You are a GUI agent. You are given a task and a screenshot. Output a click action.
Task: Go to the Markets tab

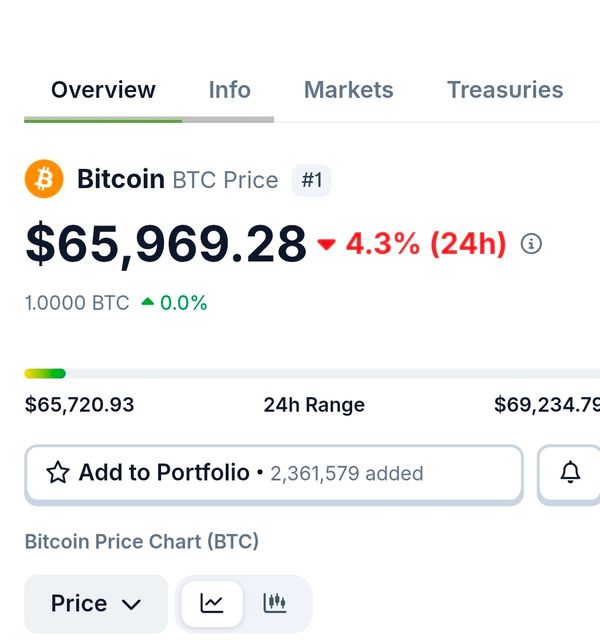348,90
